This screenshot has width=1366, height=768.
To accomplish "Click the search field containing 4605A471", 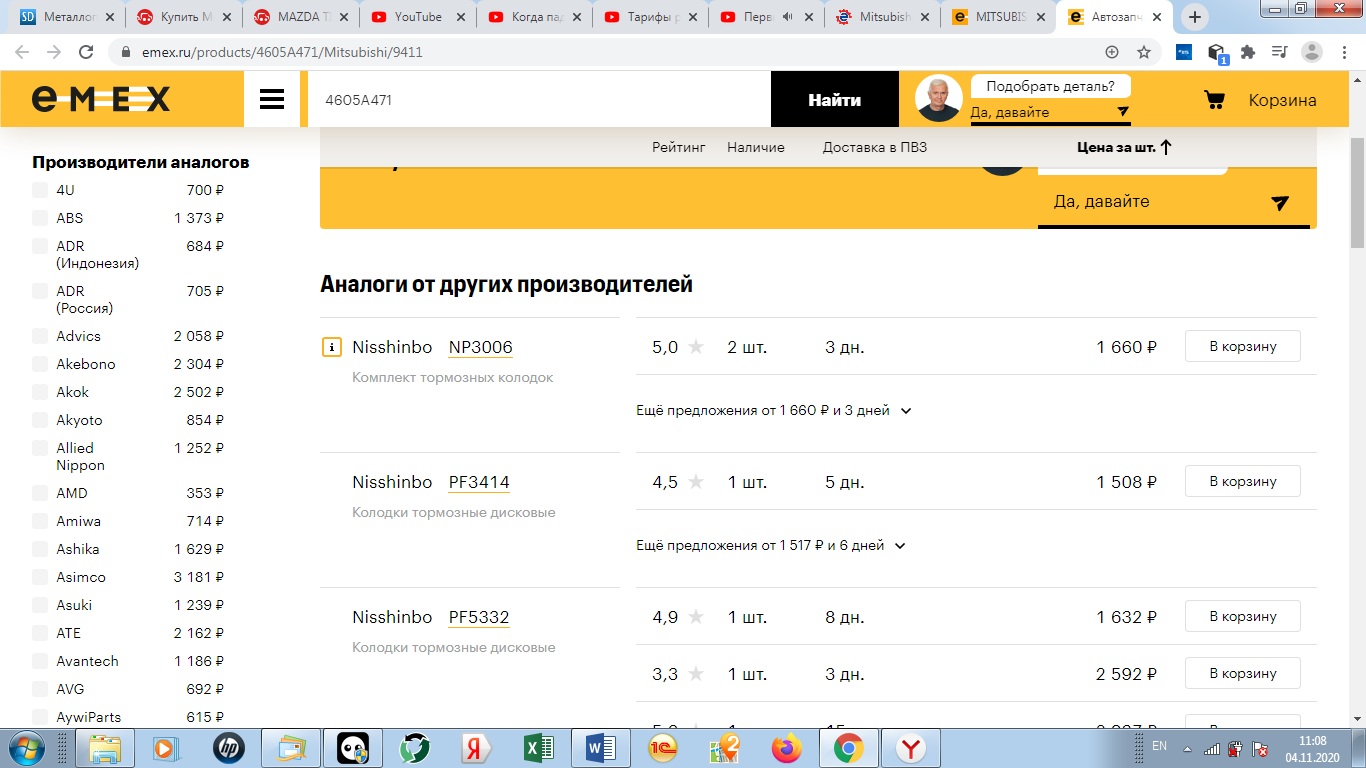I will (x=538, y=100).
